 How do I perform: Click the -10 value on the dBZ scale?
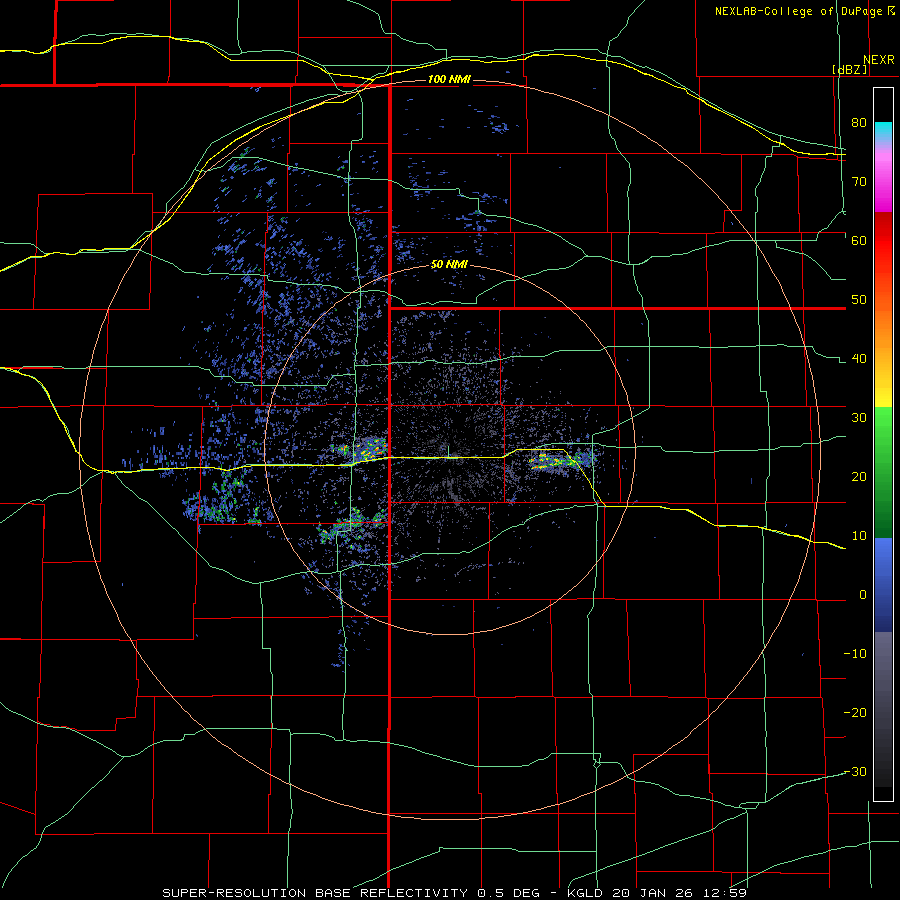[x=855, y=654]
